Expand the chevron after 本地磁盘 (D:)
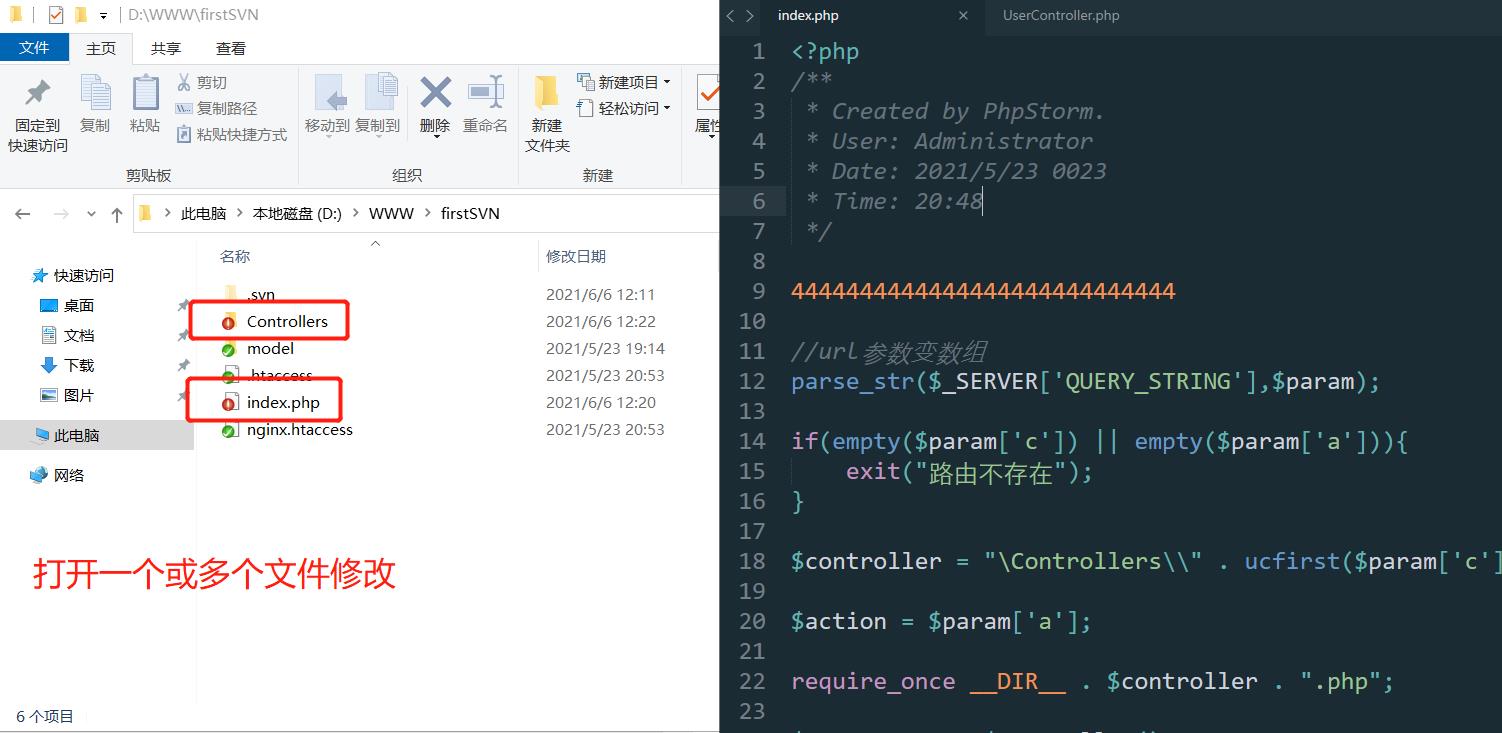This screenshot has height=733, width=1502. pyautogui.click(x=355, y=214)
